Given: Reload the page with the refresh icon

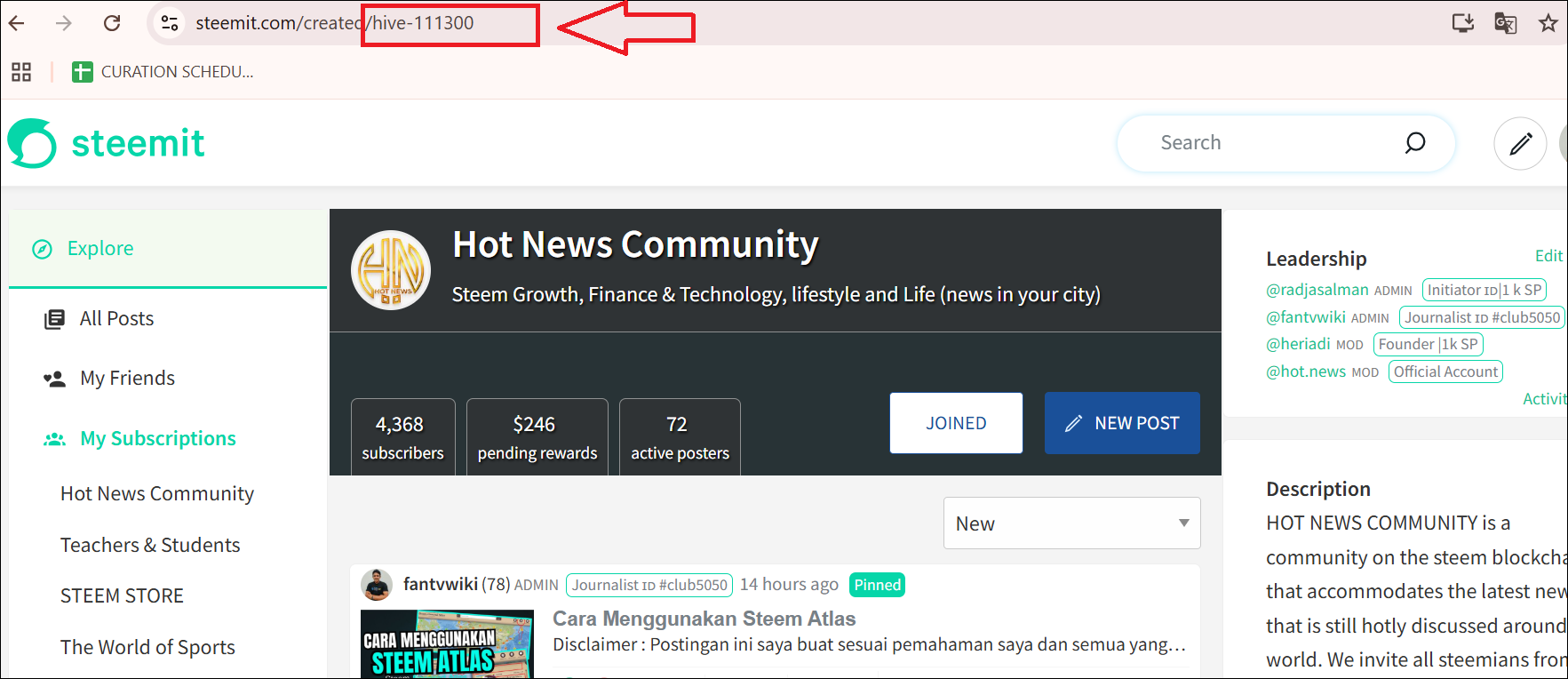Looking at the screenshot, I should 112,23.
